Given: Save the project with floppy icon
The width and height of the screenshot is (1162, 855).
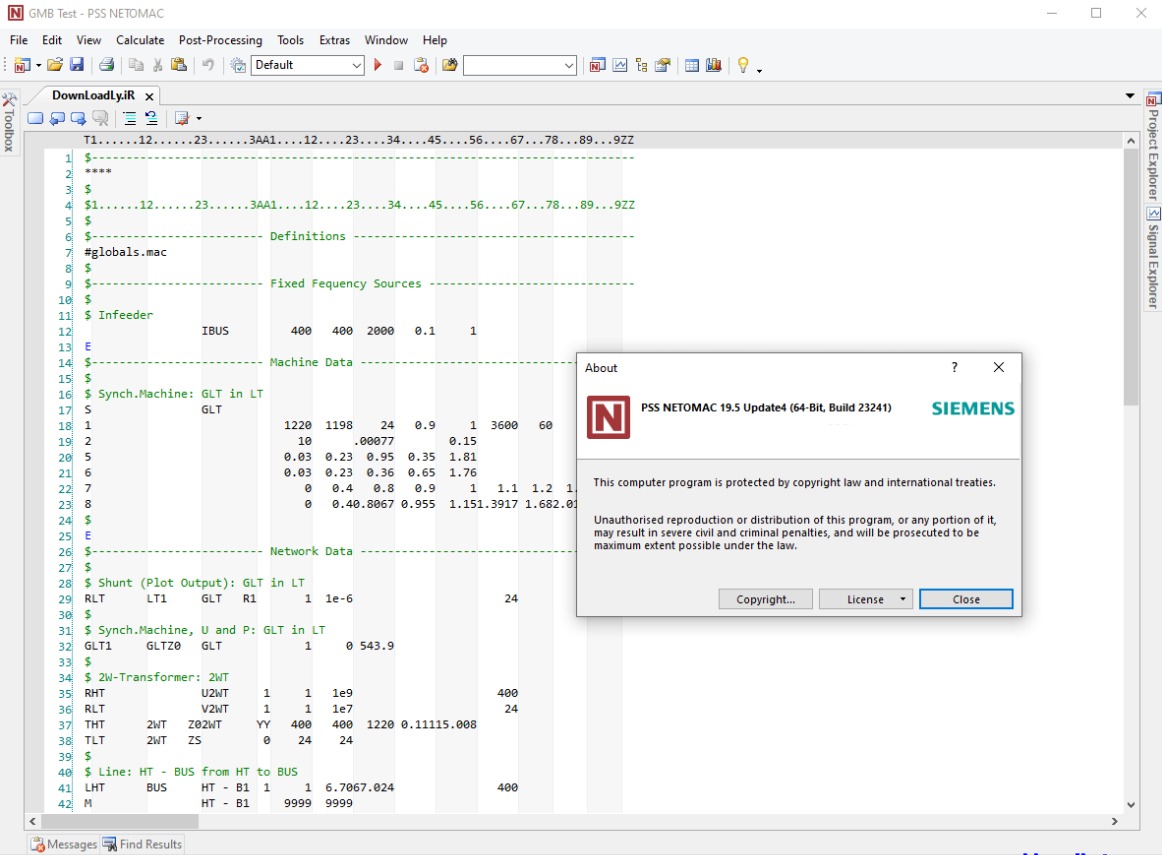Looking at the screenshot, I should pyautogui.click(x=76, y=65).
